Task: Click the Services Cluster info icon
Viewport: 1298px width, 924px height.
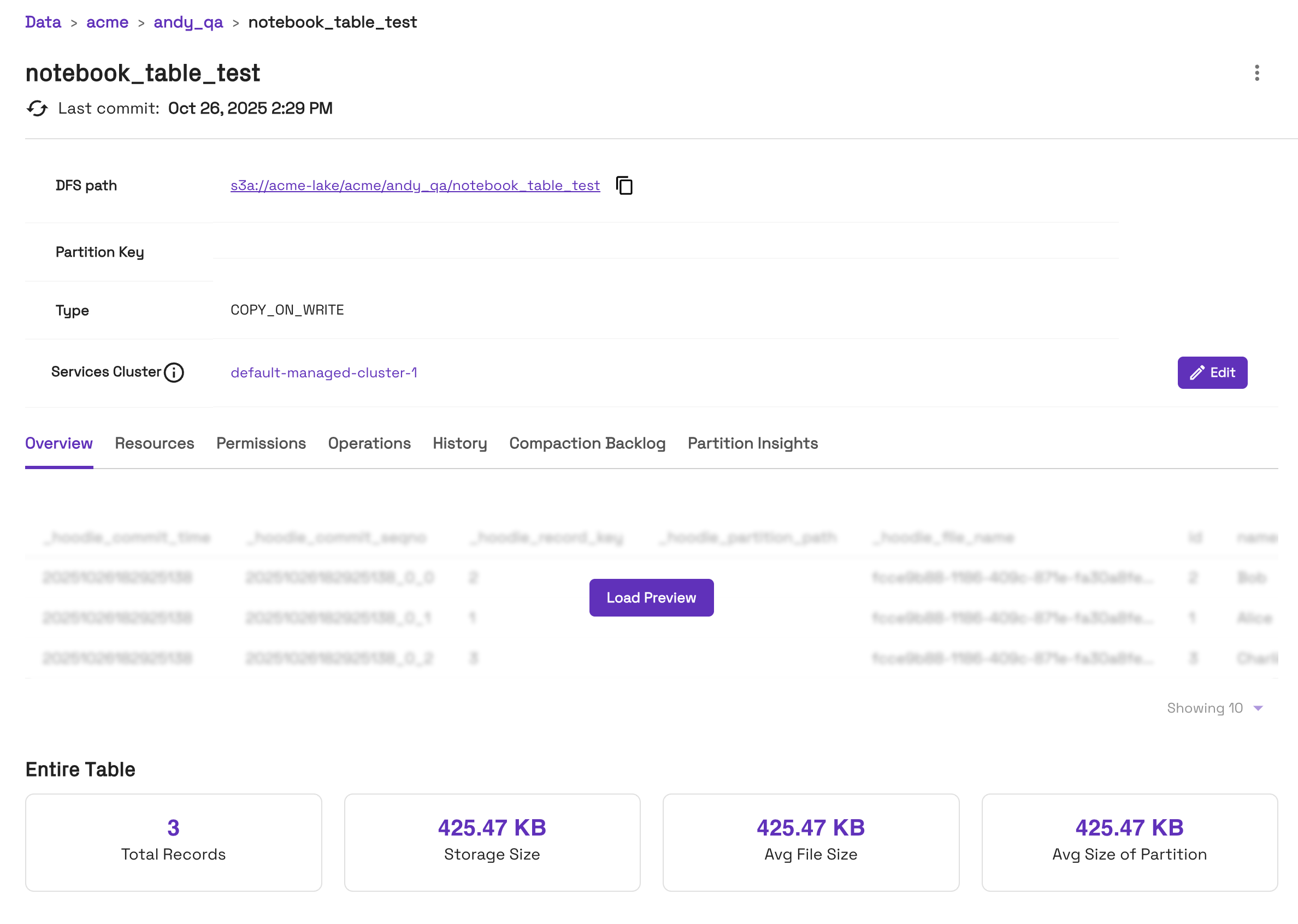Action: (174, 372)
